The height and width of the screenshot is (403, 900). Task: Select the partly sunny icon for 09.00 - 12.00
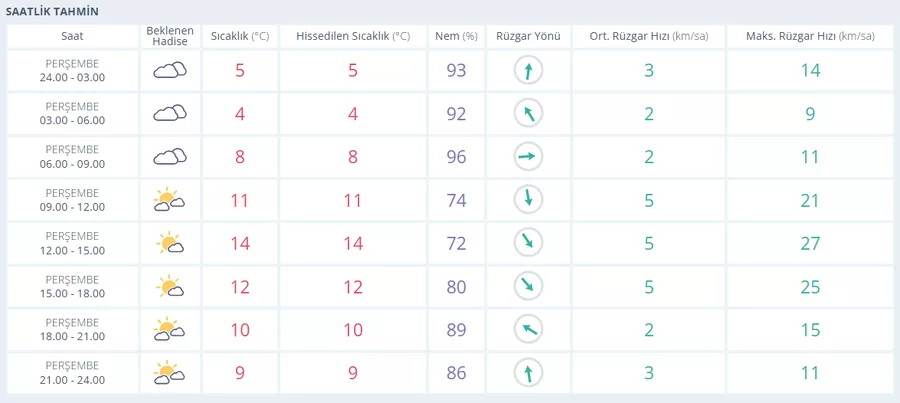[x=169, y=200]
